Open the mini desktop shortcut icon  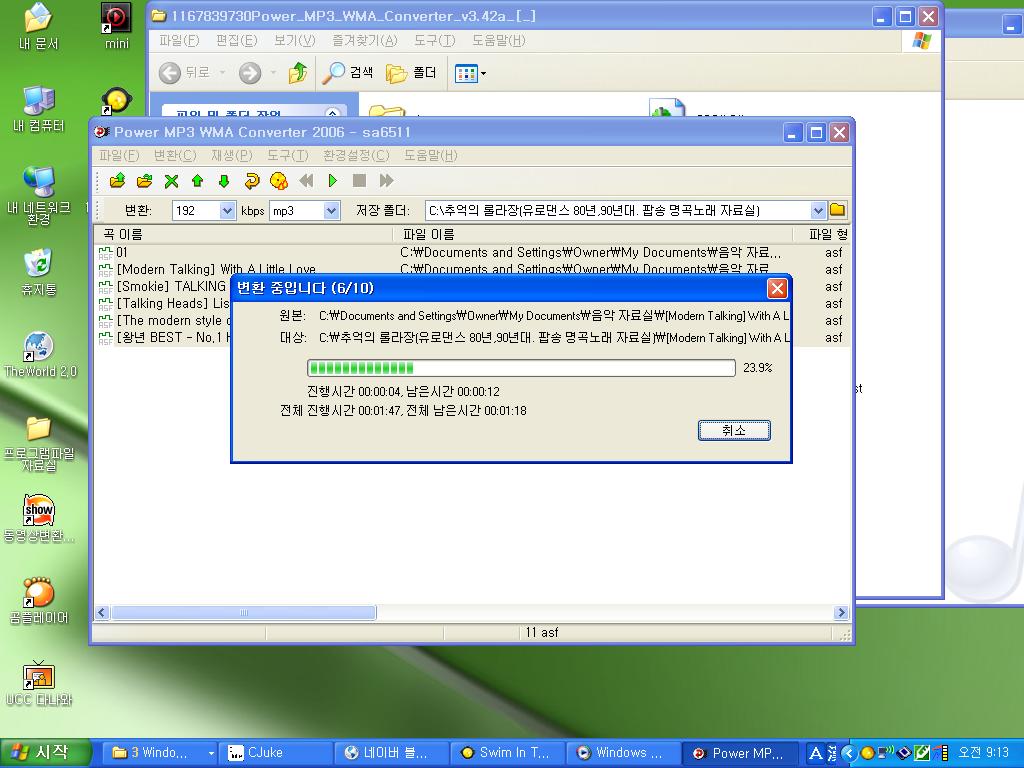[x=116, y=26]
